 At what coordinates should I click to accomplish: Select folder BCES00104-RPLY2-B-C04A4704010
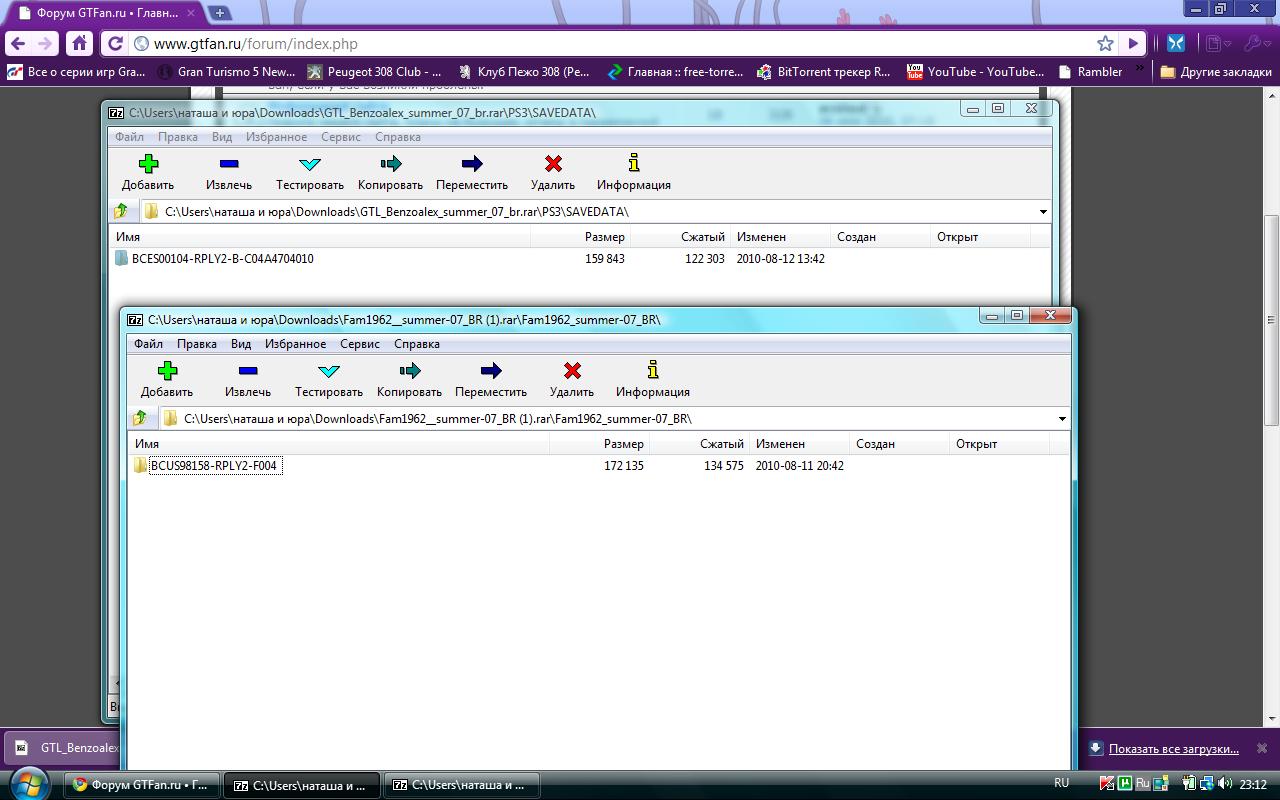(222, 258)
